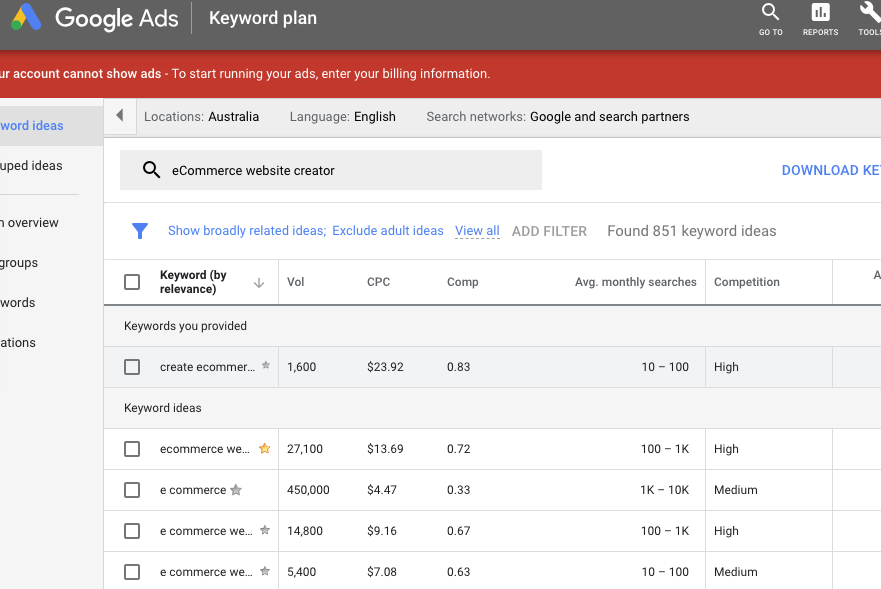The height and width of the screenshot is (589, 881).
Task: Collapse the side panel with the arrow
Action: (120, 116)
